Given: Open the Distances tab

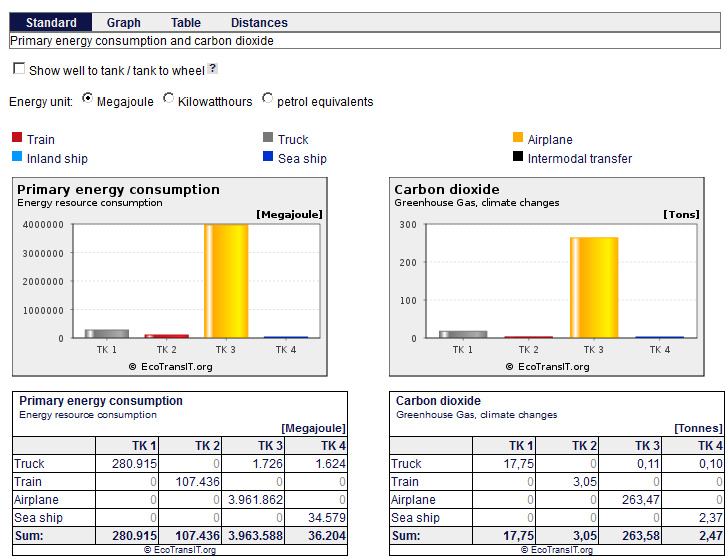Looking at the screenshot, I should pos(259,22).
